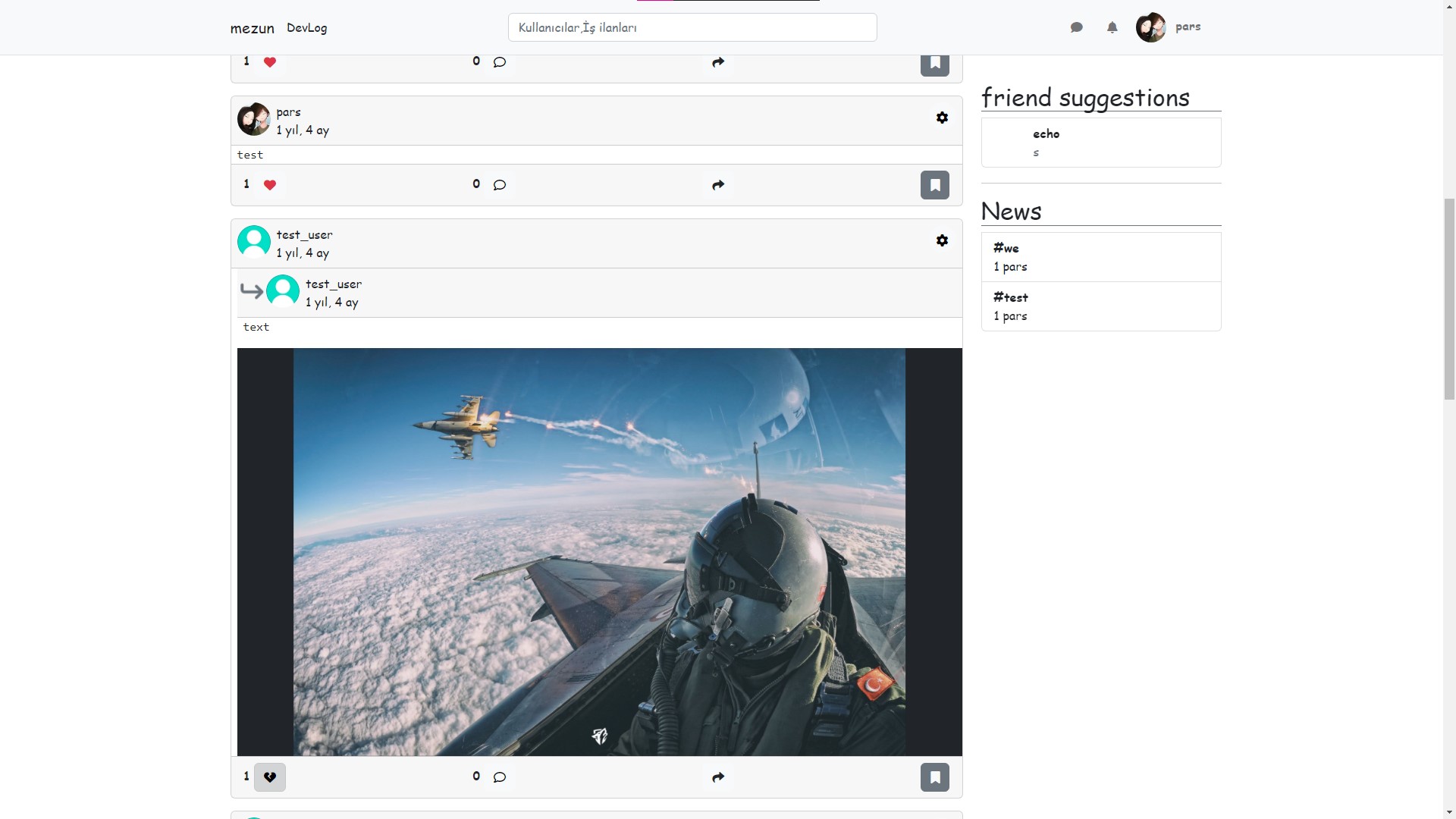Open pars avatar on the test post
Screen dimensions: 1456x819
(x=253, y=120)
